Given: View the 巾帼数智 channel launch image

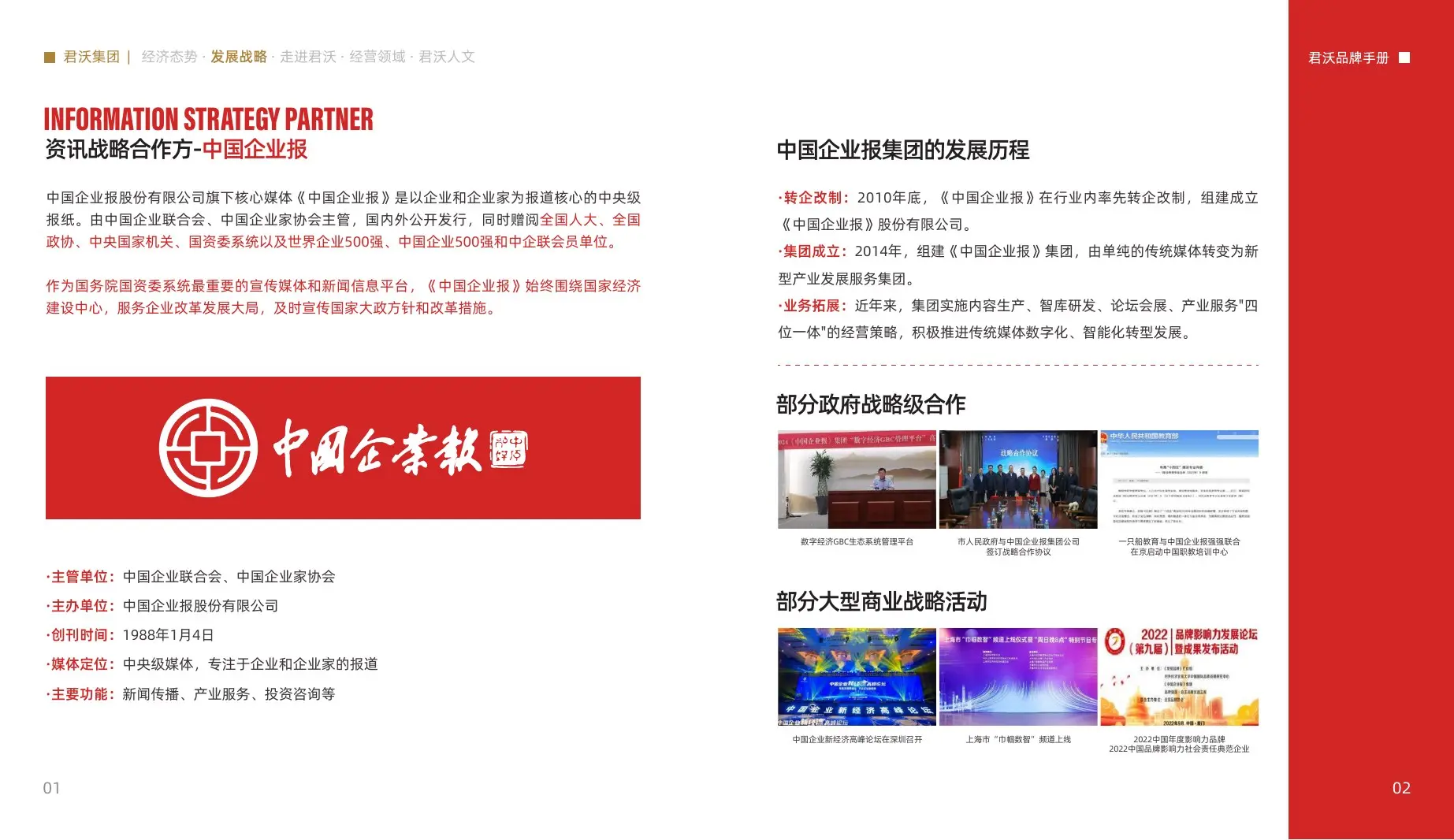Looking at the screenshot, I should pyautogui.click(x=1018, y=677).
